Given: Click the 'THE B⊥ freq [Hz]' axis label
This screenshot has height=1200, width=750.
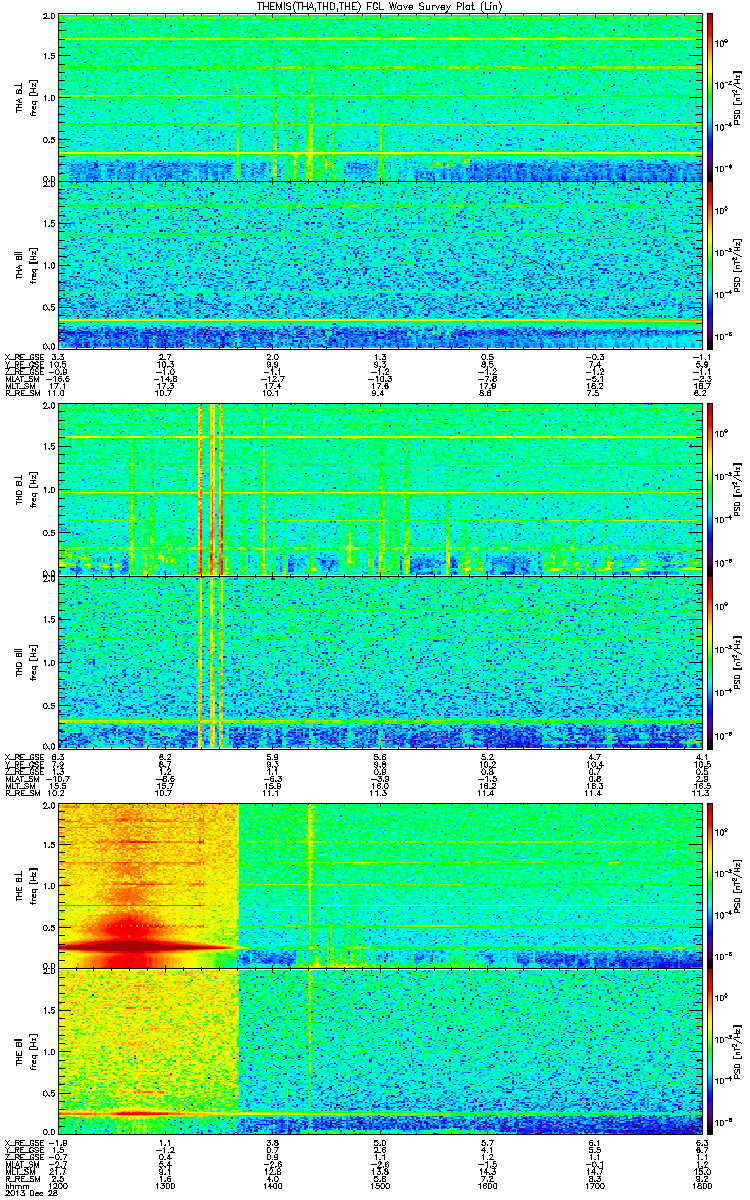Looking at the screenshot, I should click(x=24, y=886).
